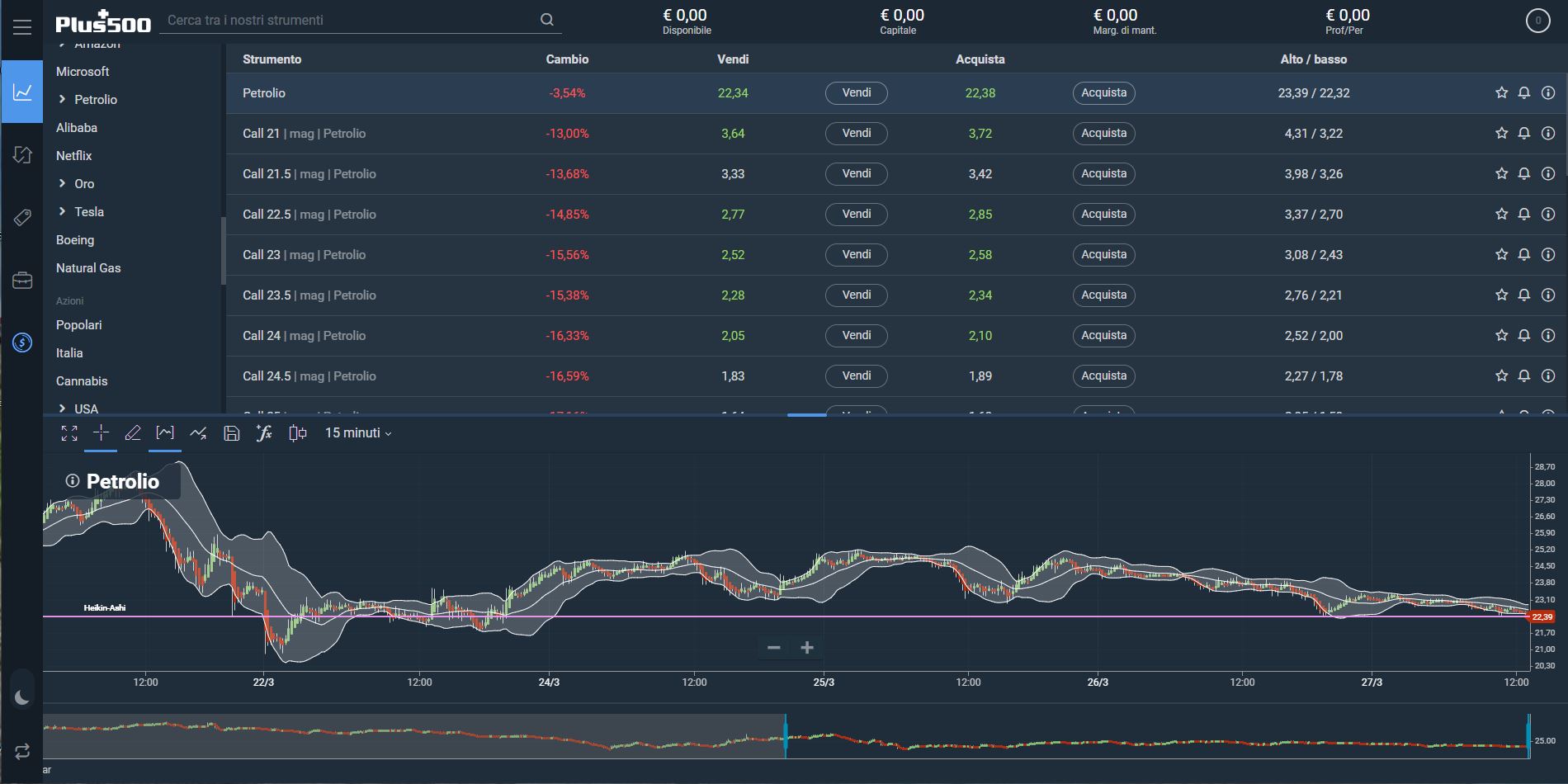This screenshot has width=1568, height=784.
Task: Save the chart layout
Action: coord(231,433)
